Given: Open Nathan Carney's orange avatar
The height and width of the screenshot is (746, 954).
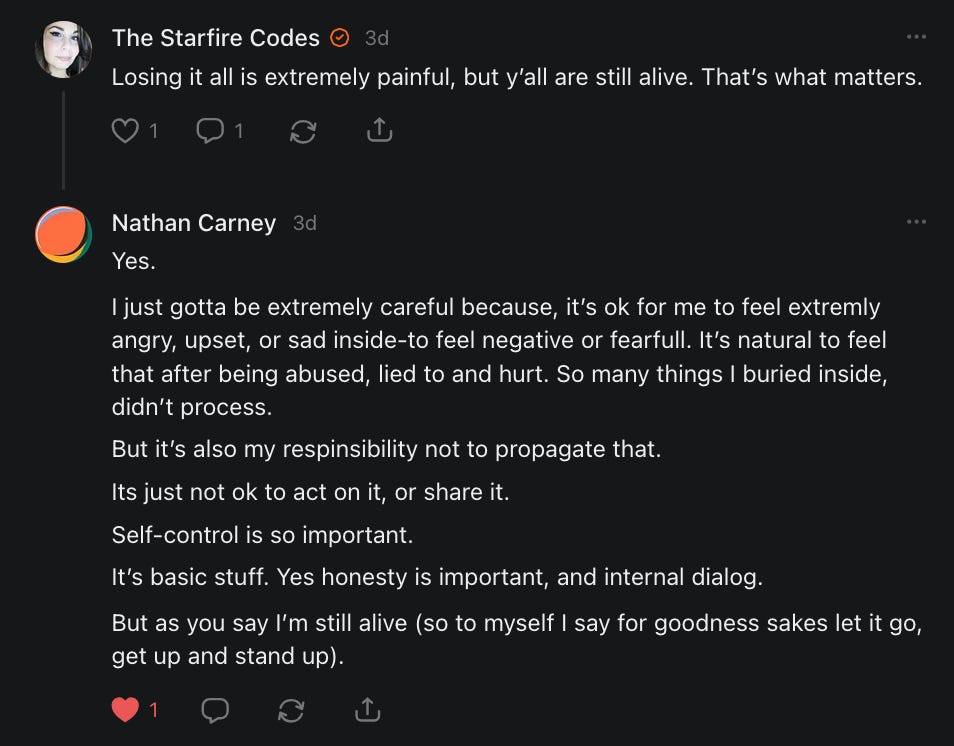Looking at the screenshot, I should click(x=64, y=235).
